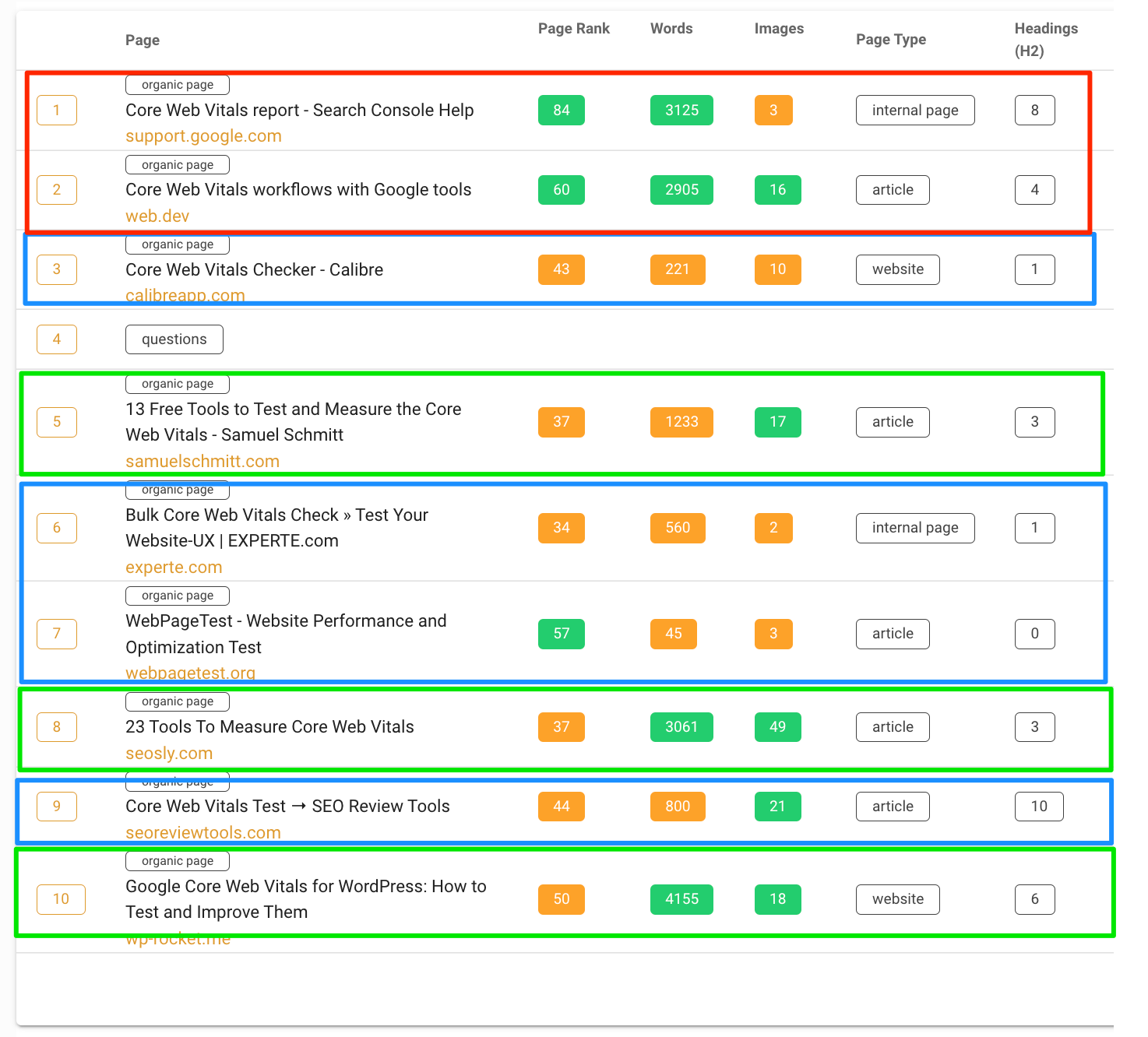
Task: Click words badge 560
Action: (678, 528)
